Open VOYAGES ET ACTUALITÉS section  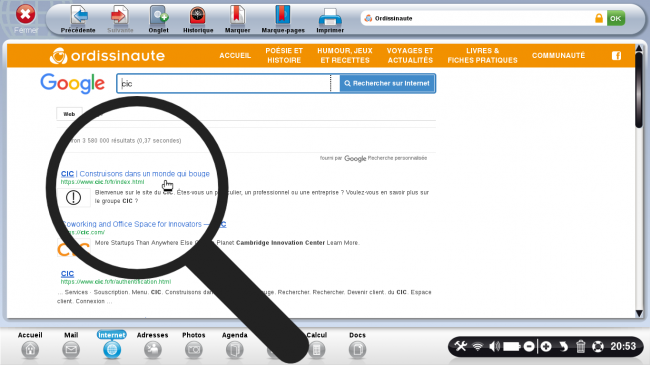click(410, 56)
